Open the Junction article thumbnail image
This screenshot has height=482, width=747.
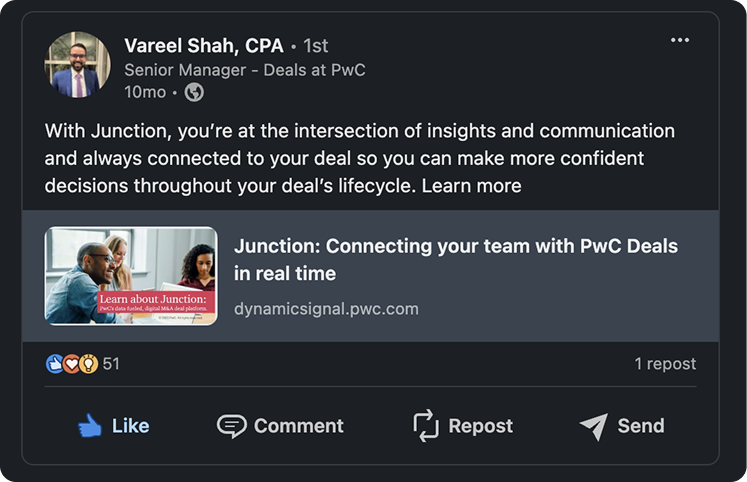click(131, 276)
